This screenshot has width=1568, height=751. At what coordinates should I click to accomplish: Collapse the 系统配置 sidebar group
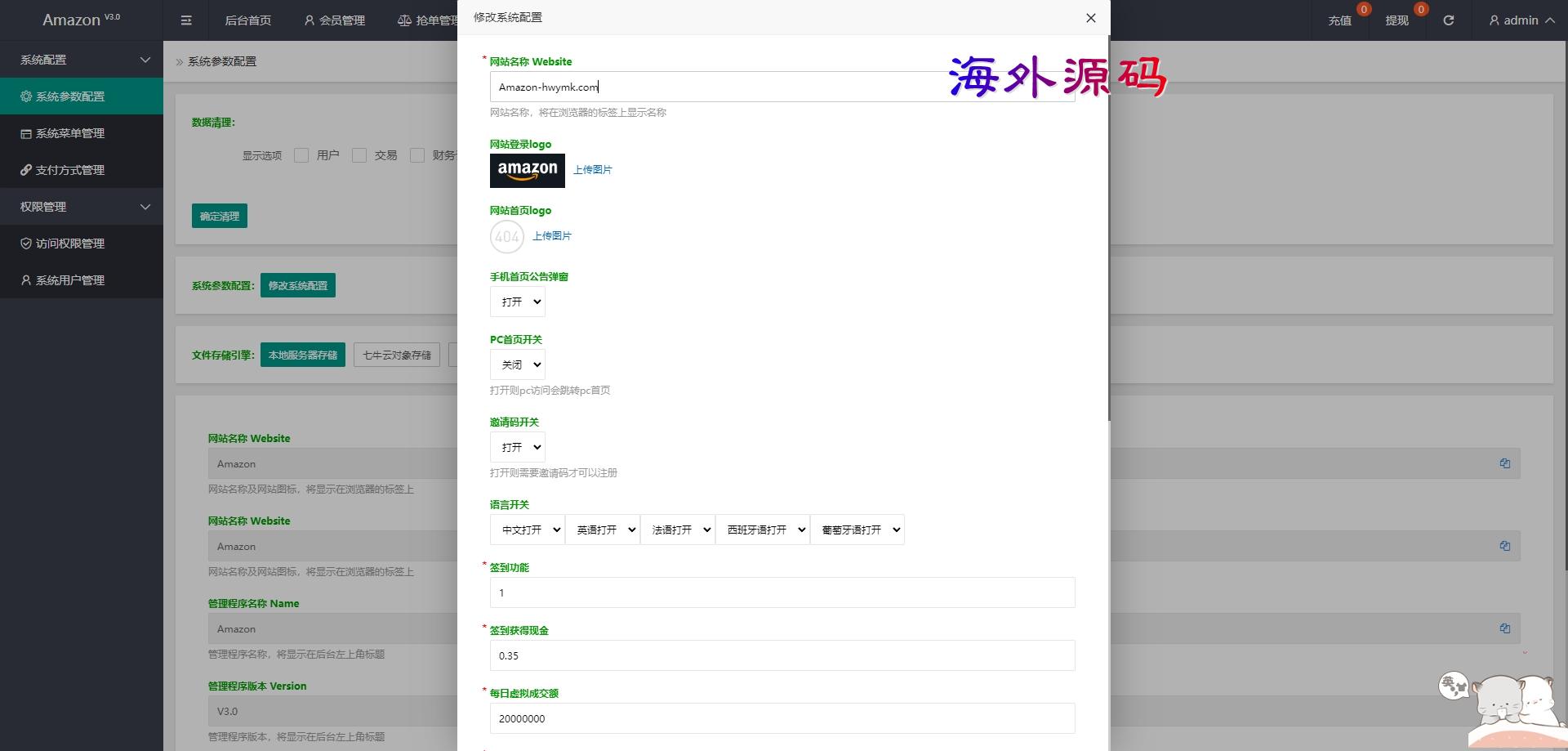(82, 60)
